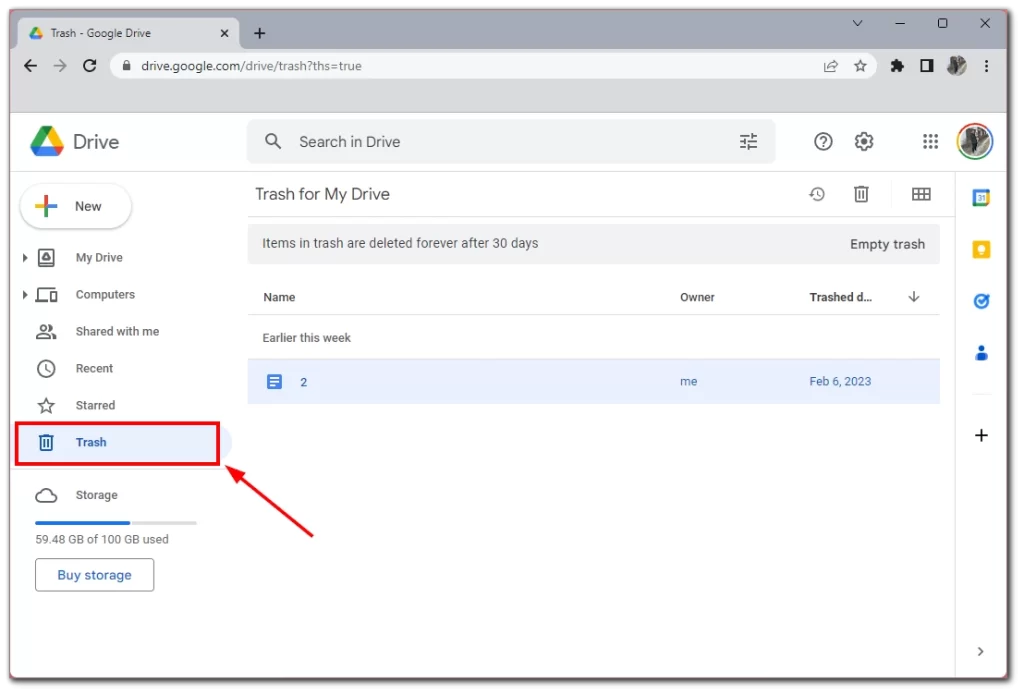Click the share page icon in address bar
1024x695 pixels.
[831, 65]
